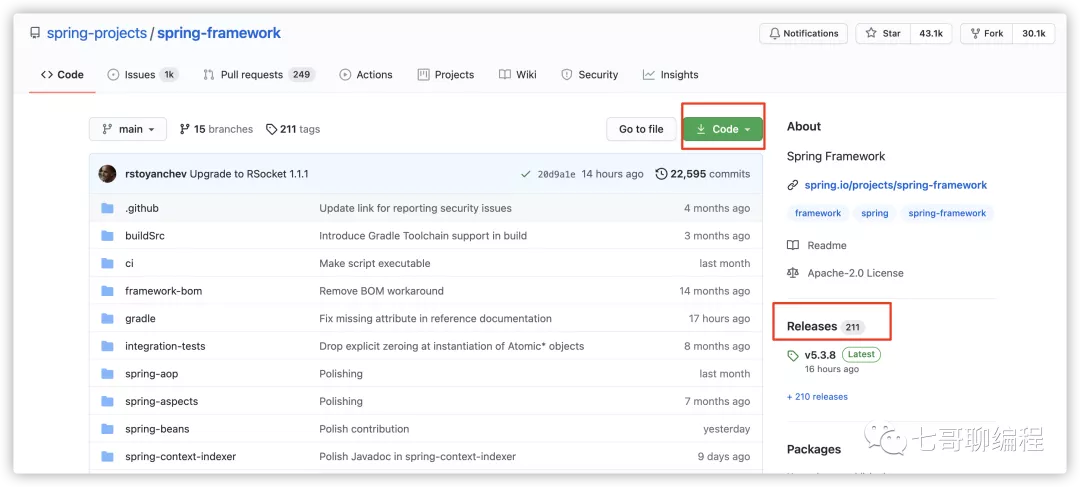
Task: Open the 22,595 commits link
Action: [703, 174]
